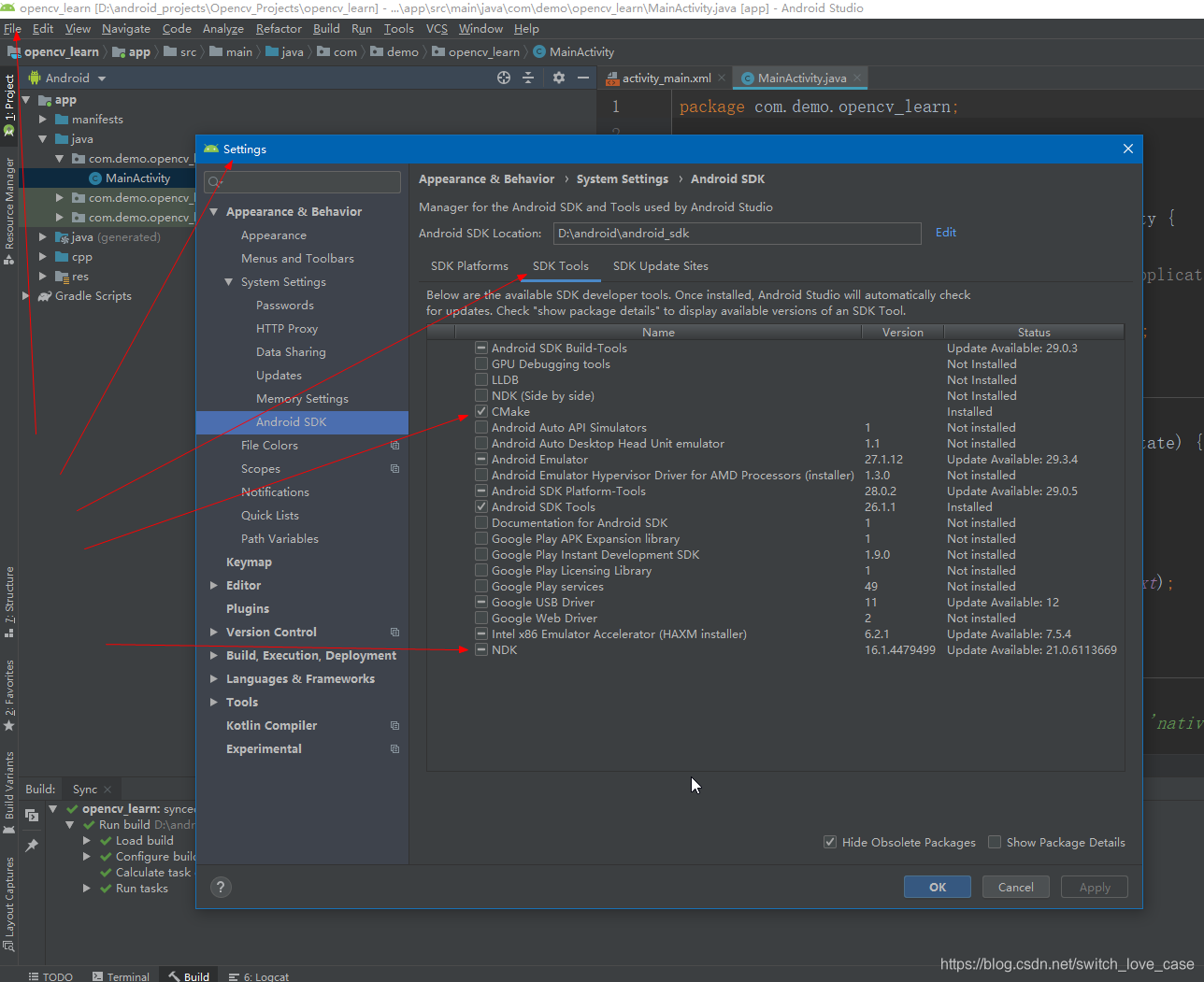Toggle the Google USB Driver checkbox

point(481,602)
